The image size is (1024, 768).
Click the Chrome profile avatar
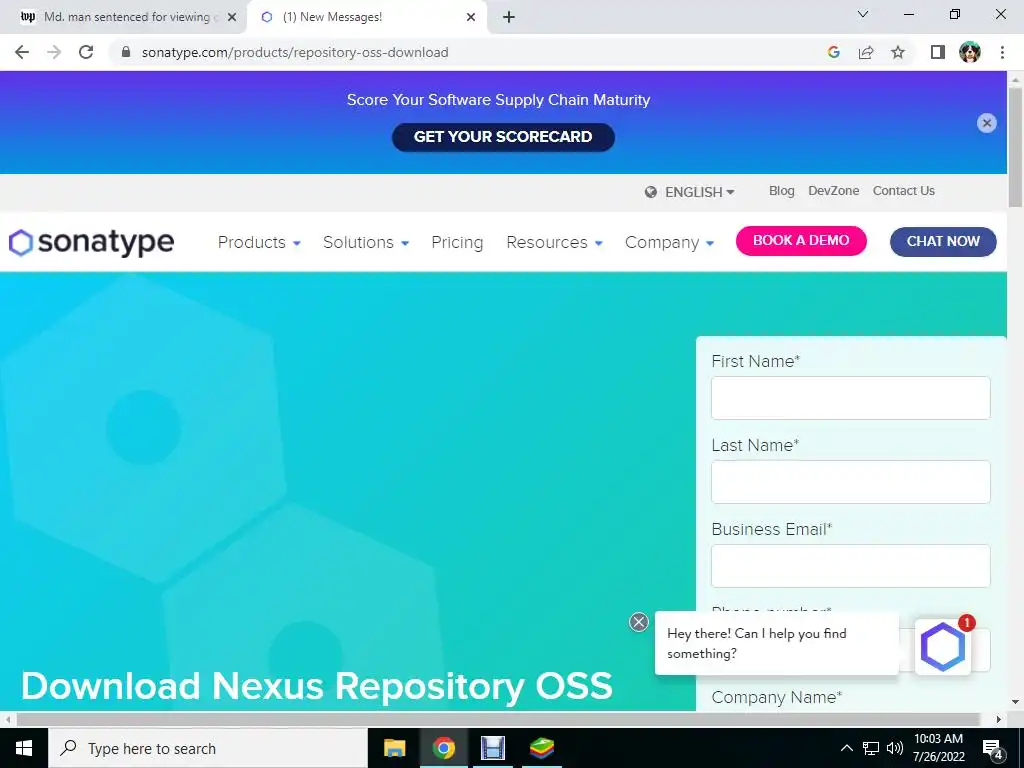[970, 52]
